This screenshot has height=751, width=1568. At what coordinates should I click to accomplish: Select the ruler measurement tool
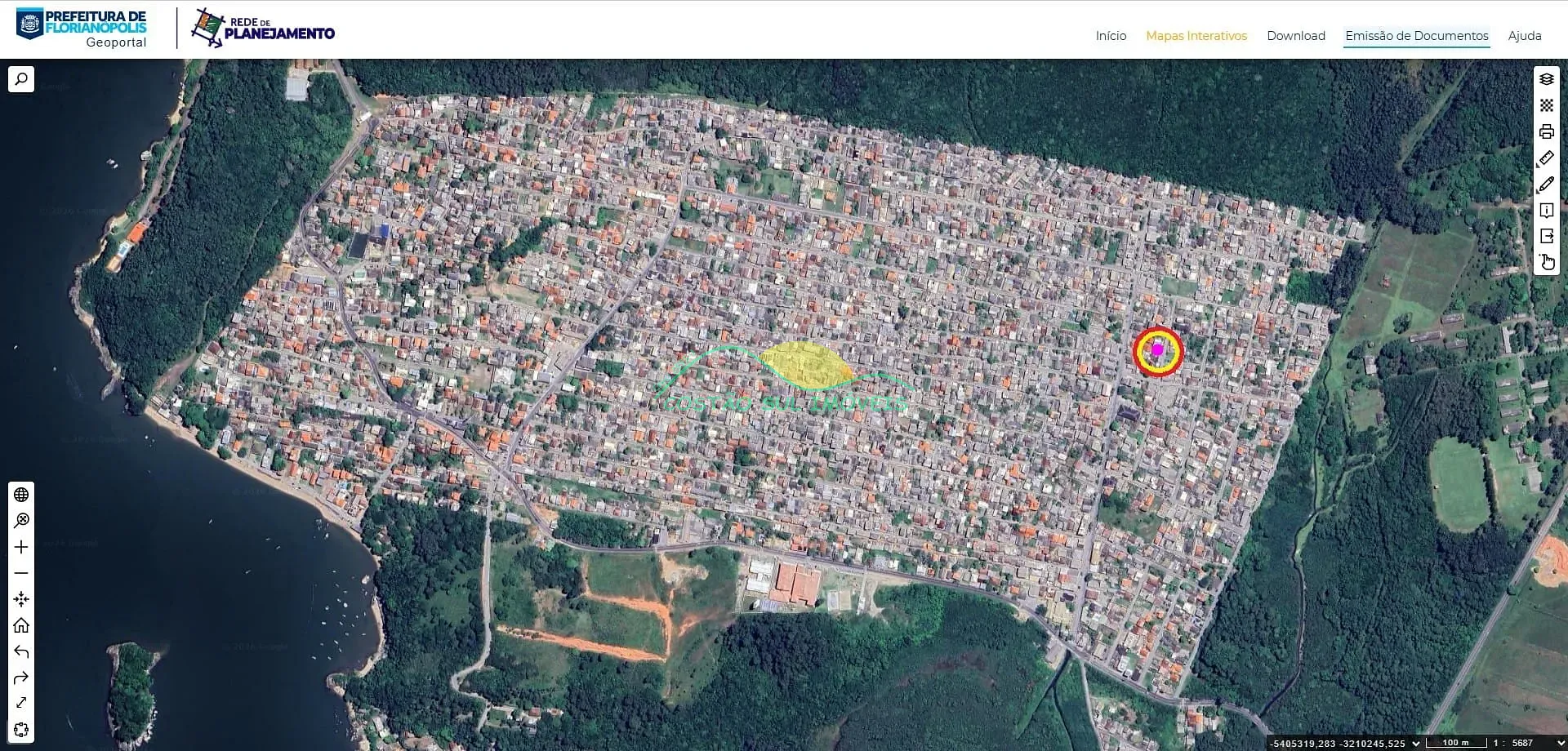click(1546, 158)
